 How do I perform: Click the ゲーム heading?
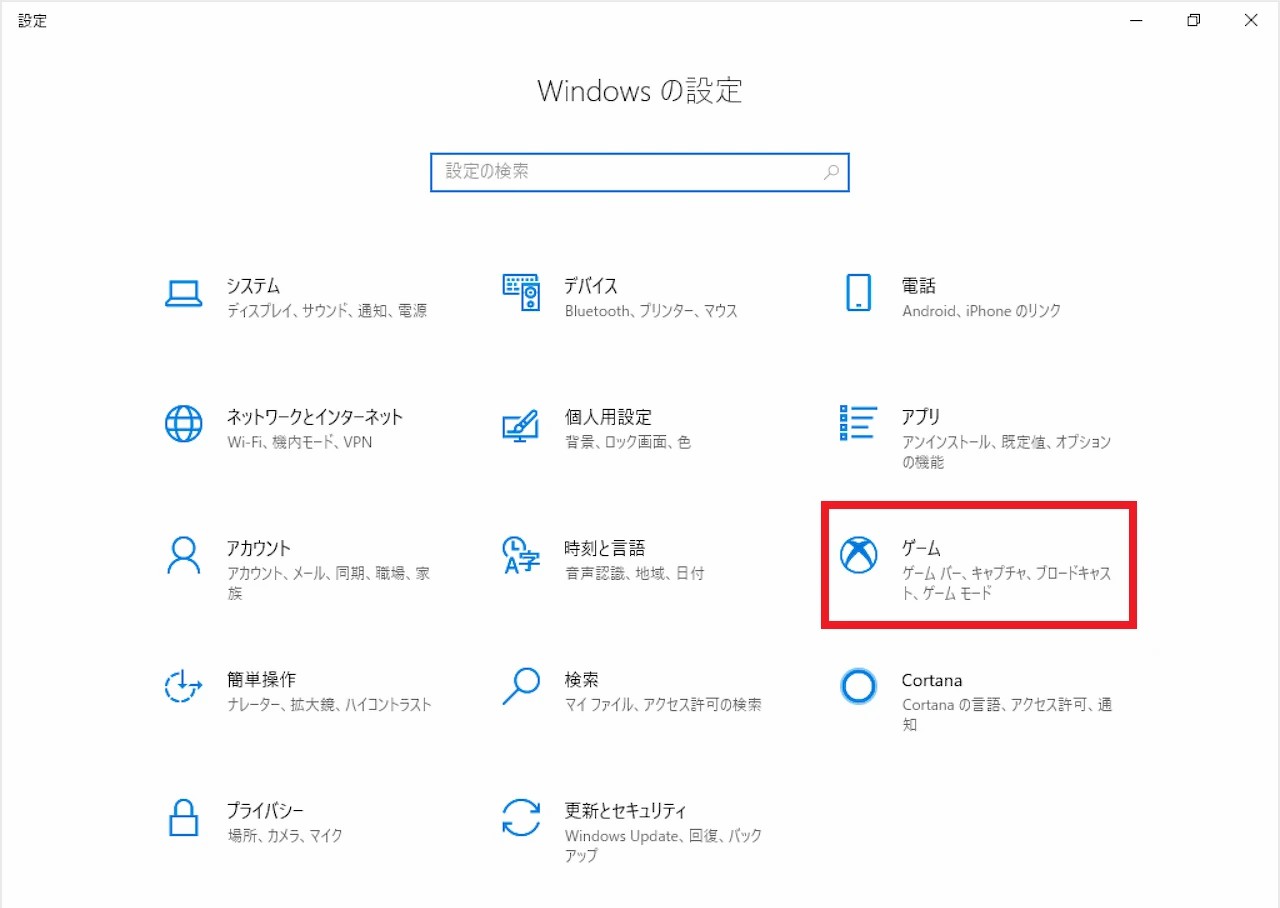coord(921,548)
